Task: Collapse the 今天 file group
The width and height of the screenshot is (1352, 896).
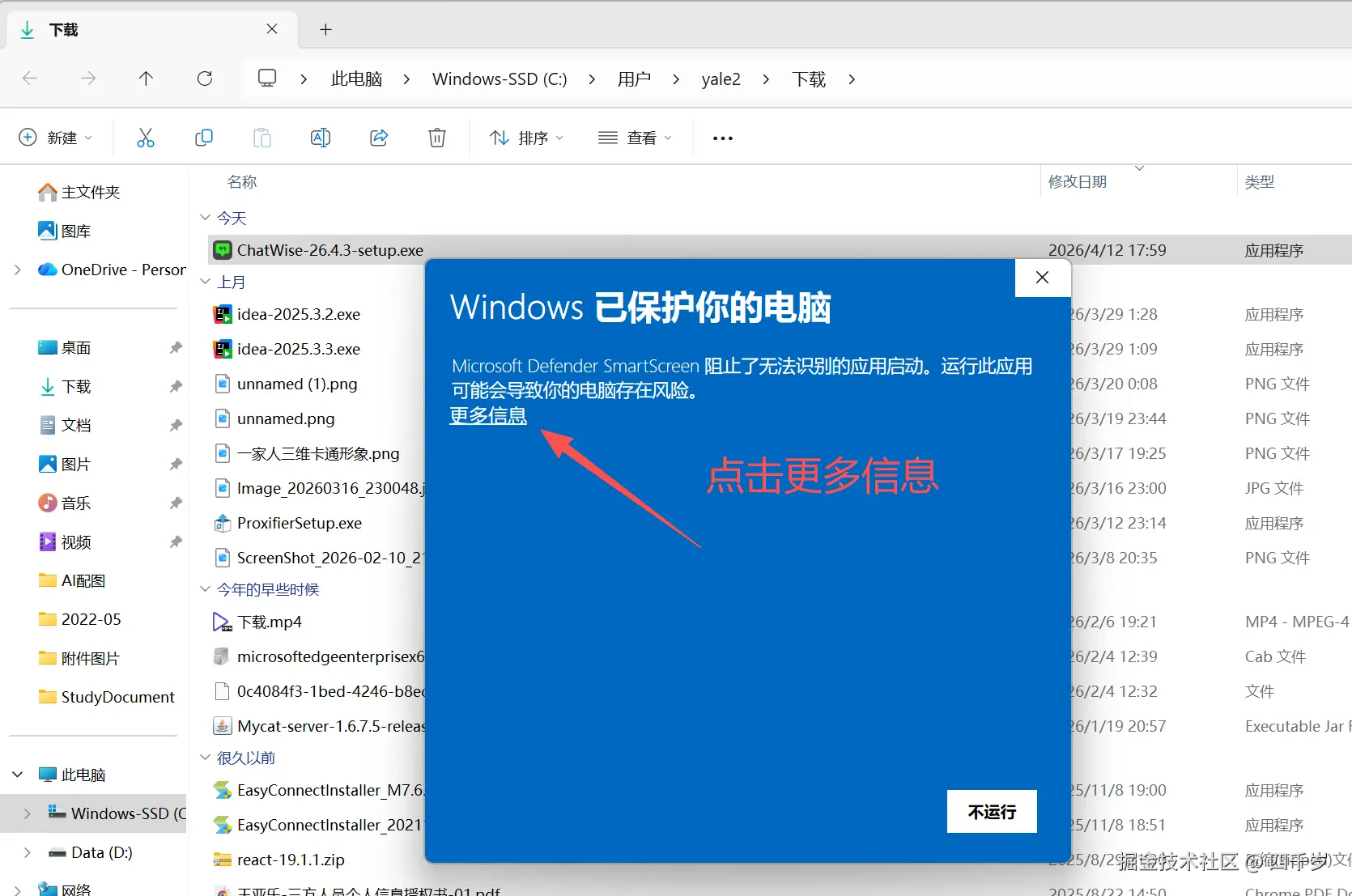Action: [x=206, y=218]
